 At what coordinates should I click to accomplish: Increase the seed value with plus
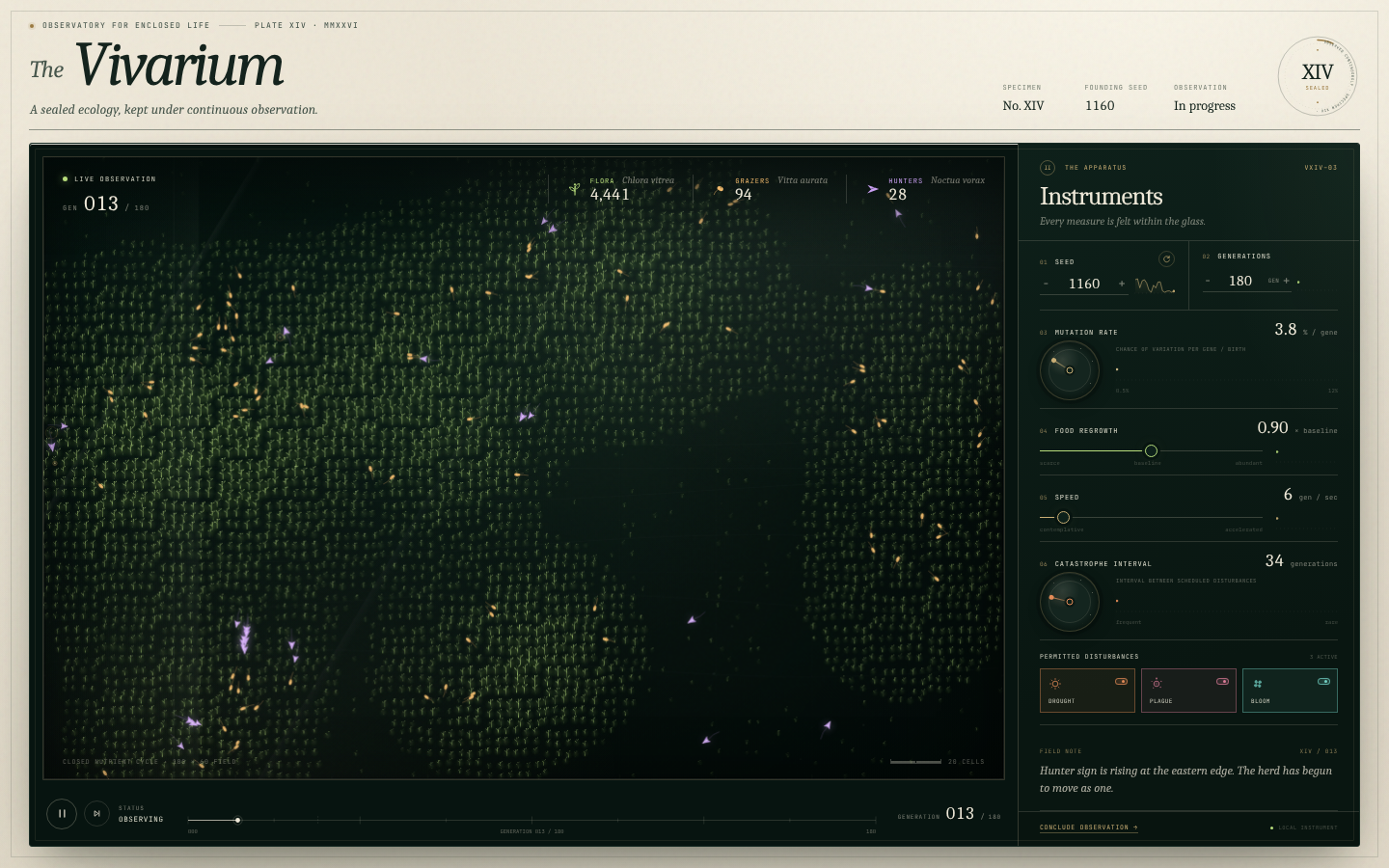1122,284
